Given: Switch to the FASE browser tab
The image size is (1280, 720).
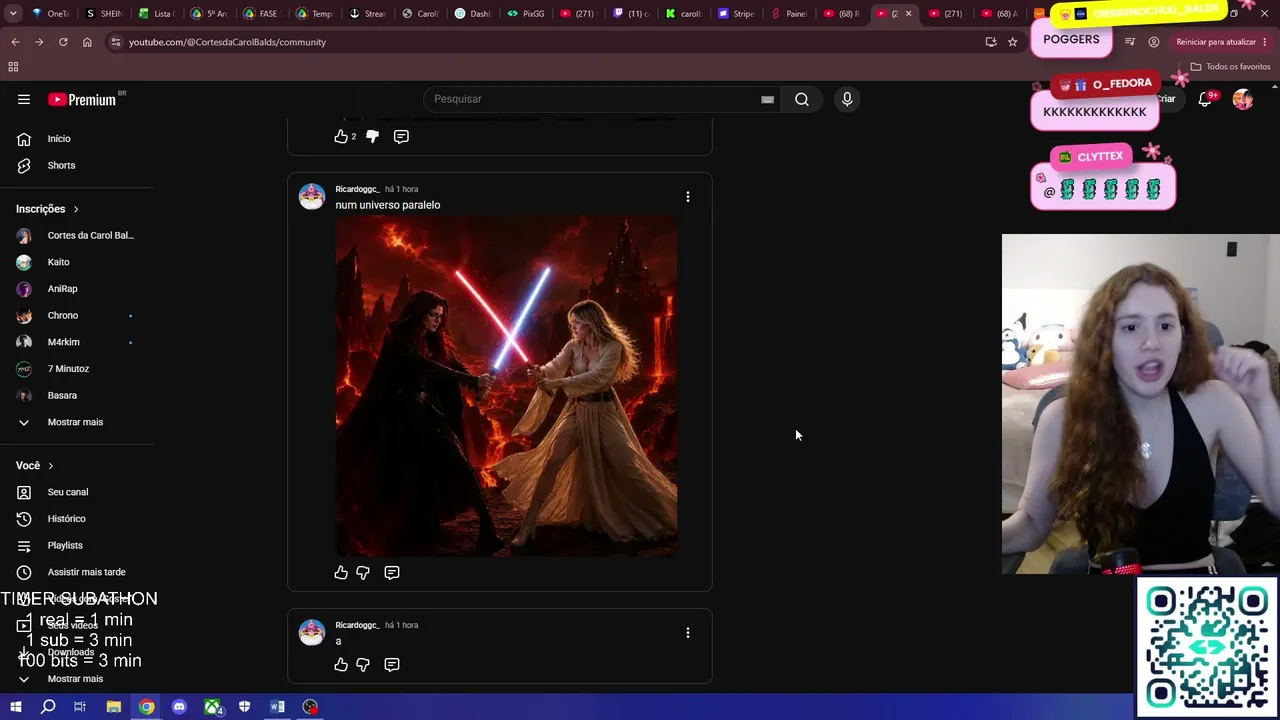Looking at the screenshot, I should pos(261,14).
